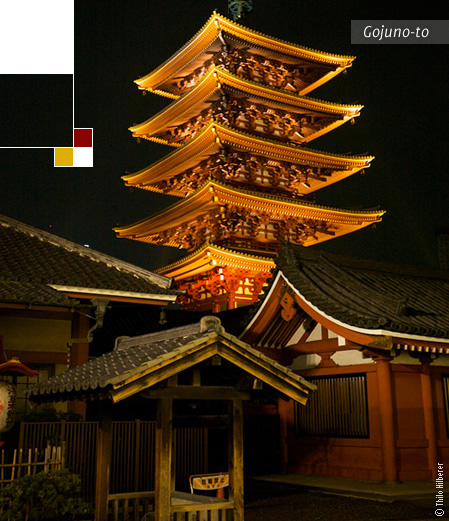Click the orange striped sign inside gate
The image size is (449, 521).
[210, 482]
